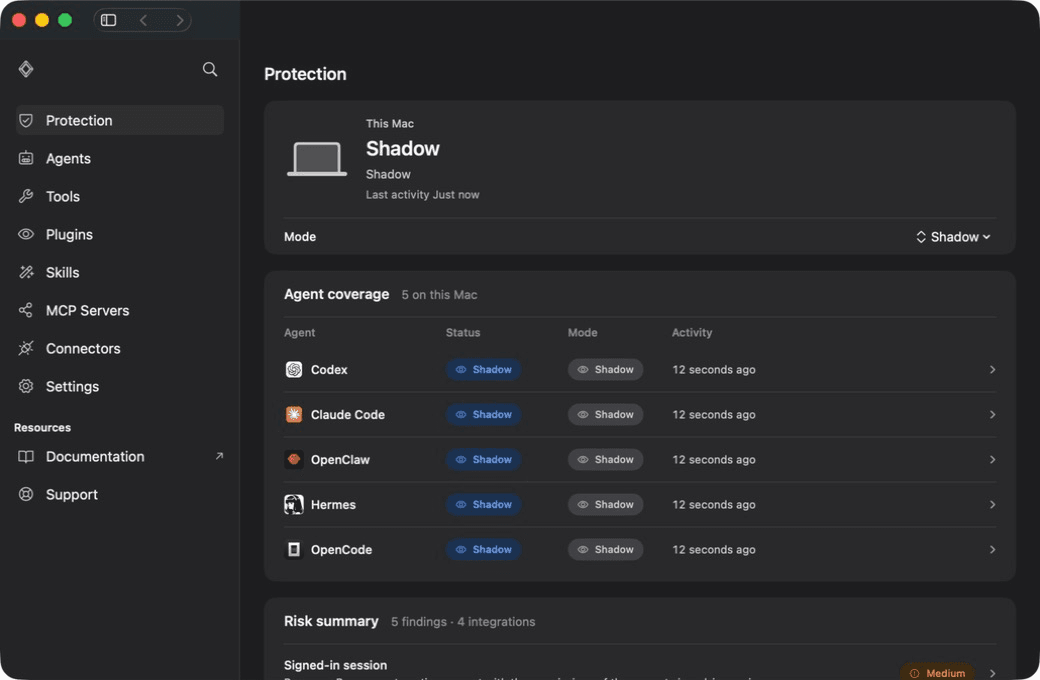Click the This Mac laptop icon
The image size is (1040, 680).
[x=317, y=159]
